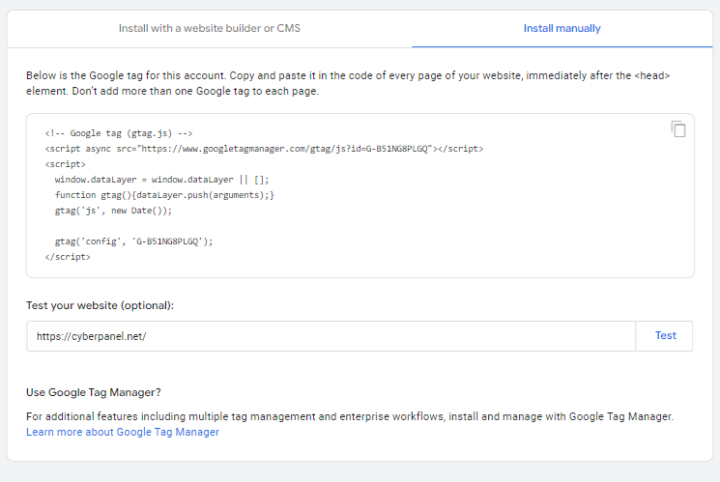Click the 'For additional features' description text
Viewport: 720px width, 482px height.
click(x=350, y=416)
